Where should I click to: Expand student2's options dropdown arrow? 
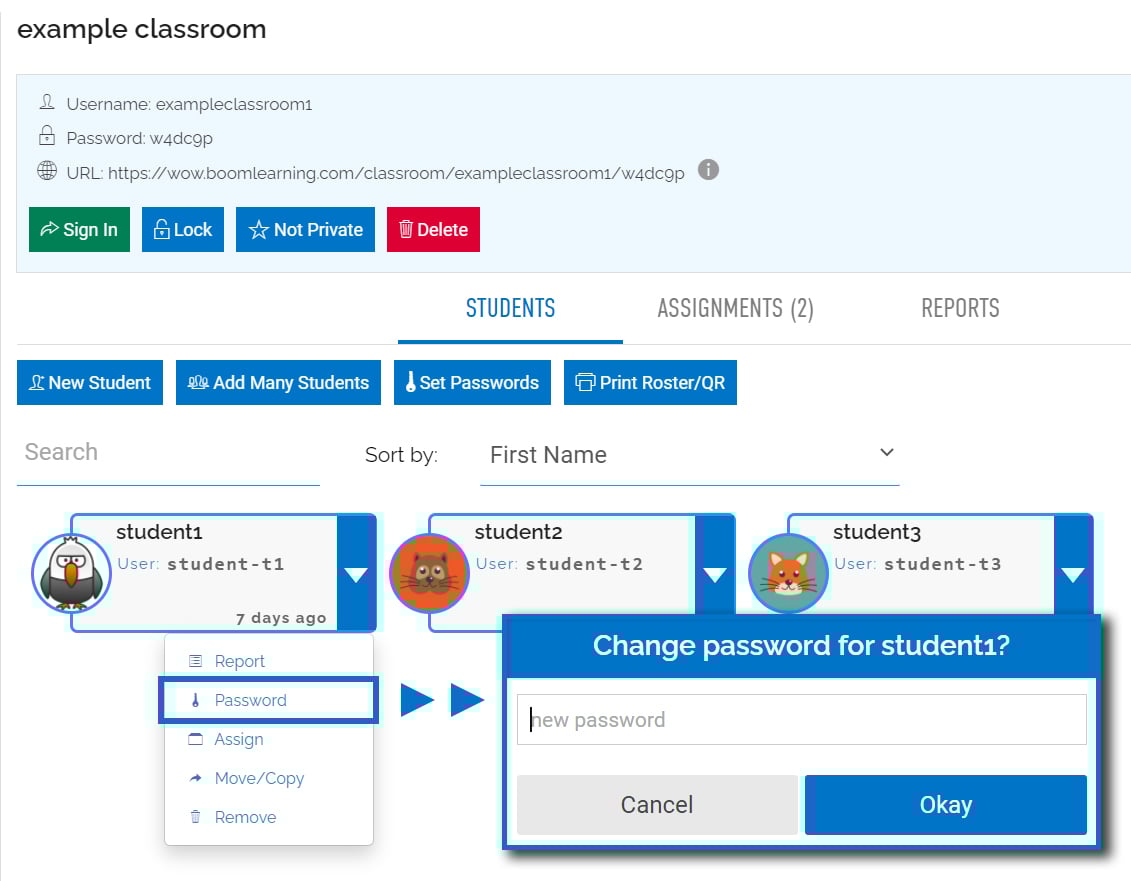coord(715,574)
